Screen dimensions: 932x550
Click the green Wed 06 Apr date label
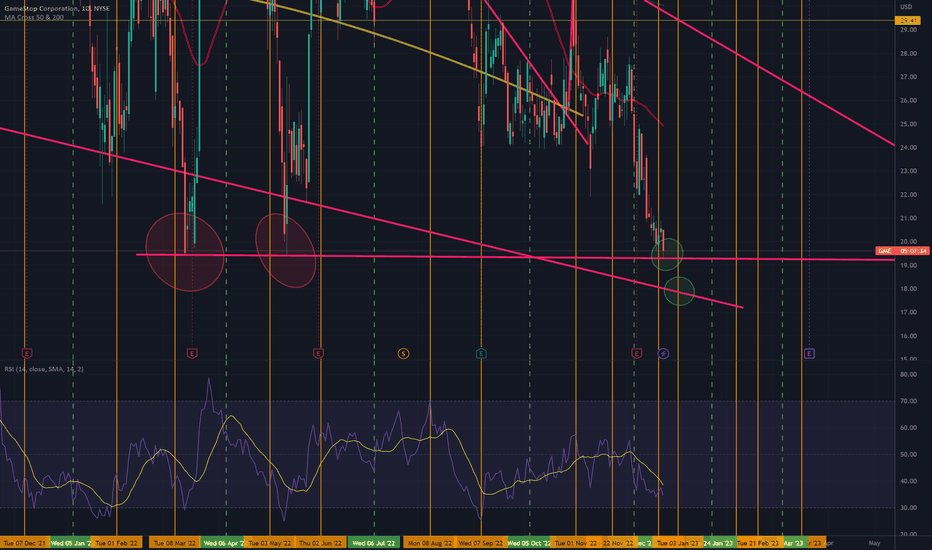[223, 543]
